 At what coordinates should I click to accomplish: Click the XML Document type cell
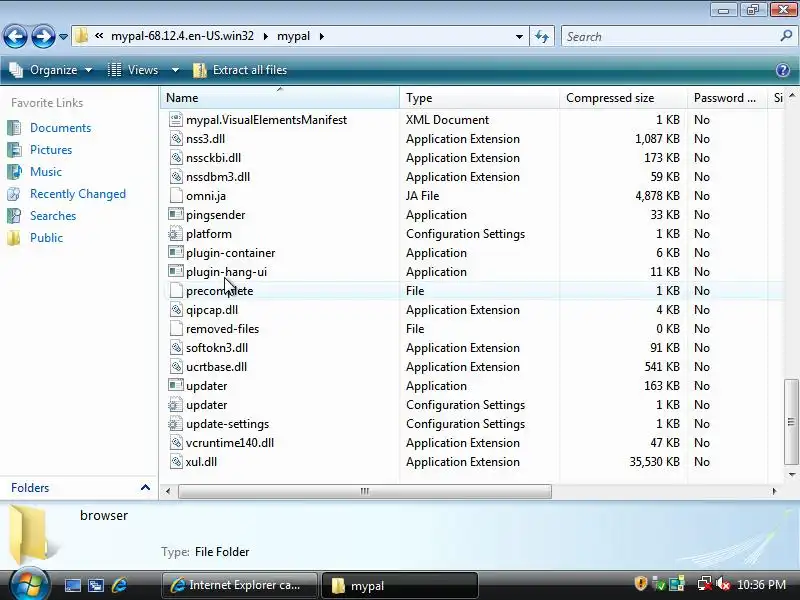pyautogui.click(x=447, y=120)
